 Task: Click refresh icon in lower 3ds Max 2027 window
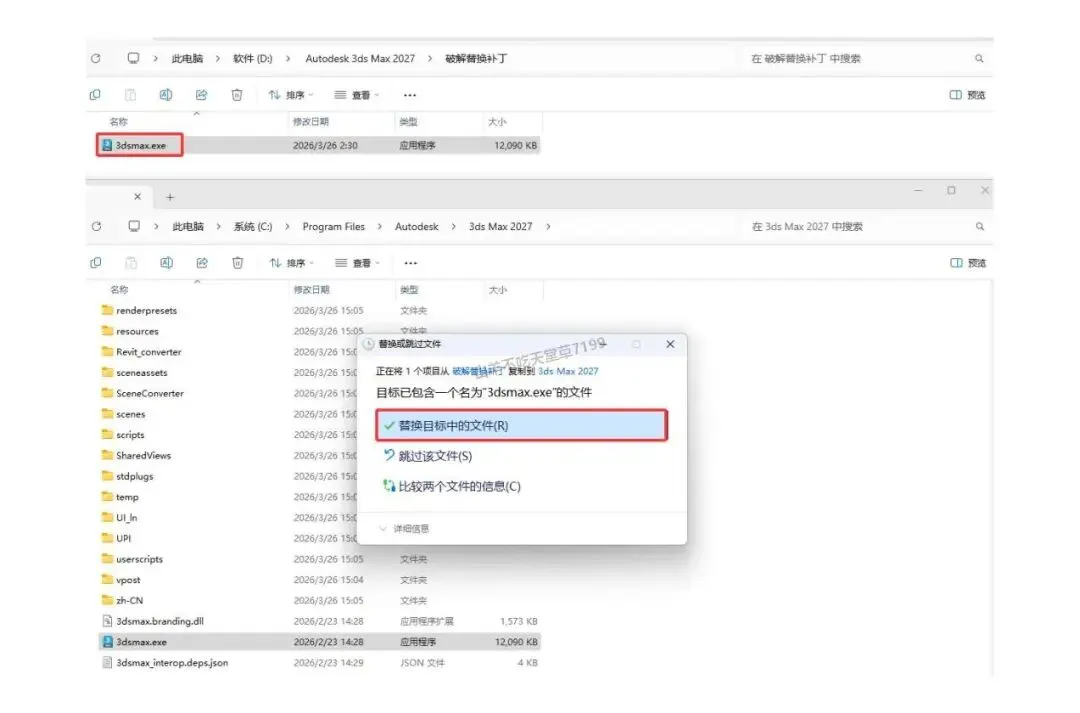click(x=96, y=227)
